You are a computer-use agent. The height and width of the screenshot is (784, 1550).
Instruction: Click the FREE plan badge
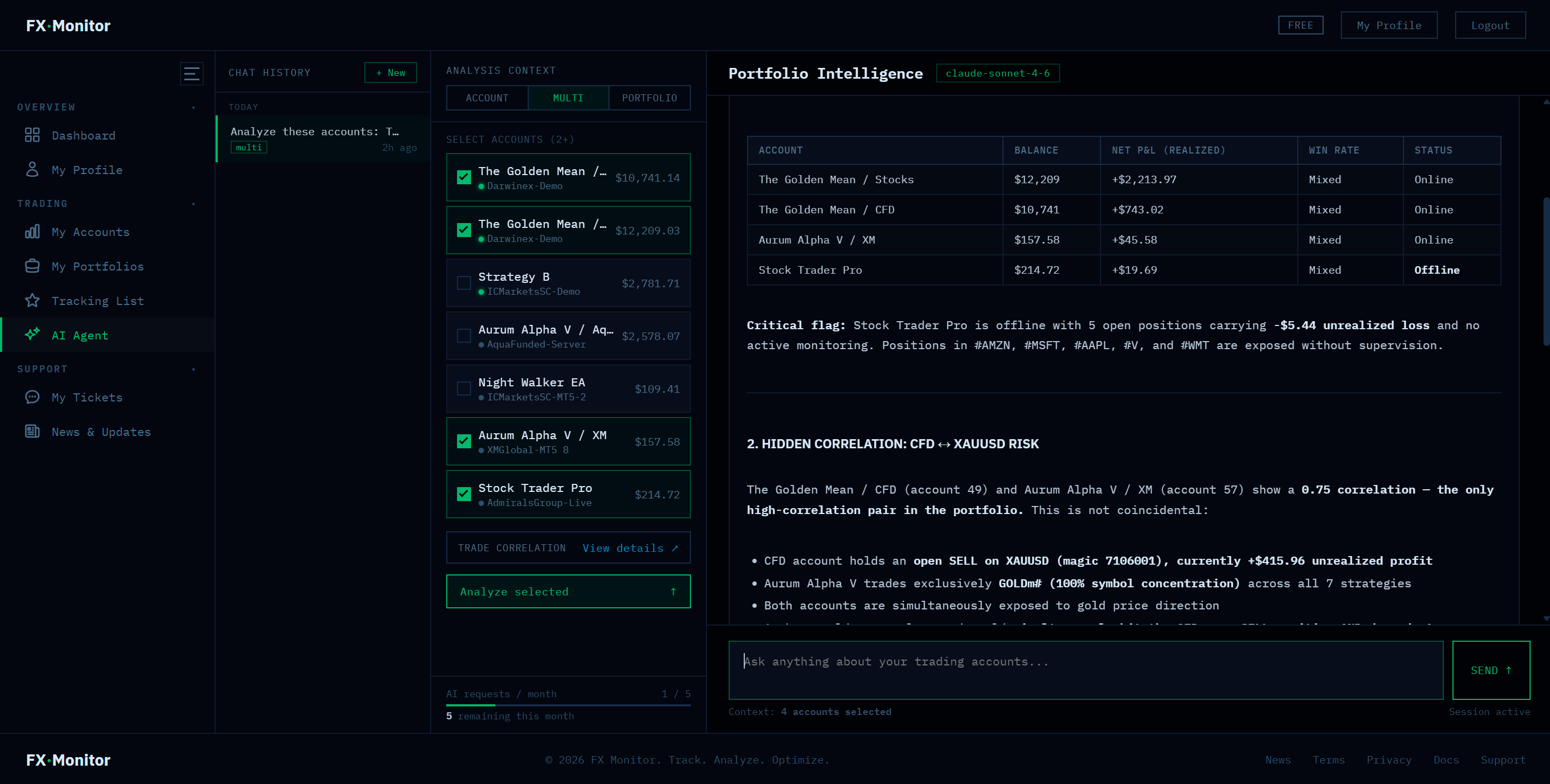tap(1300, 25)
